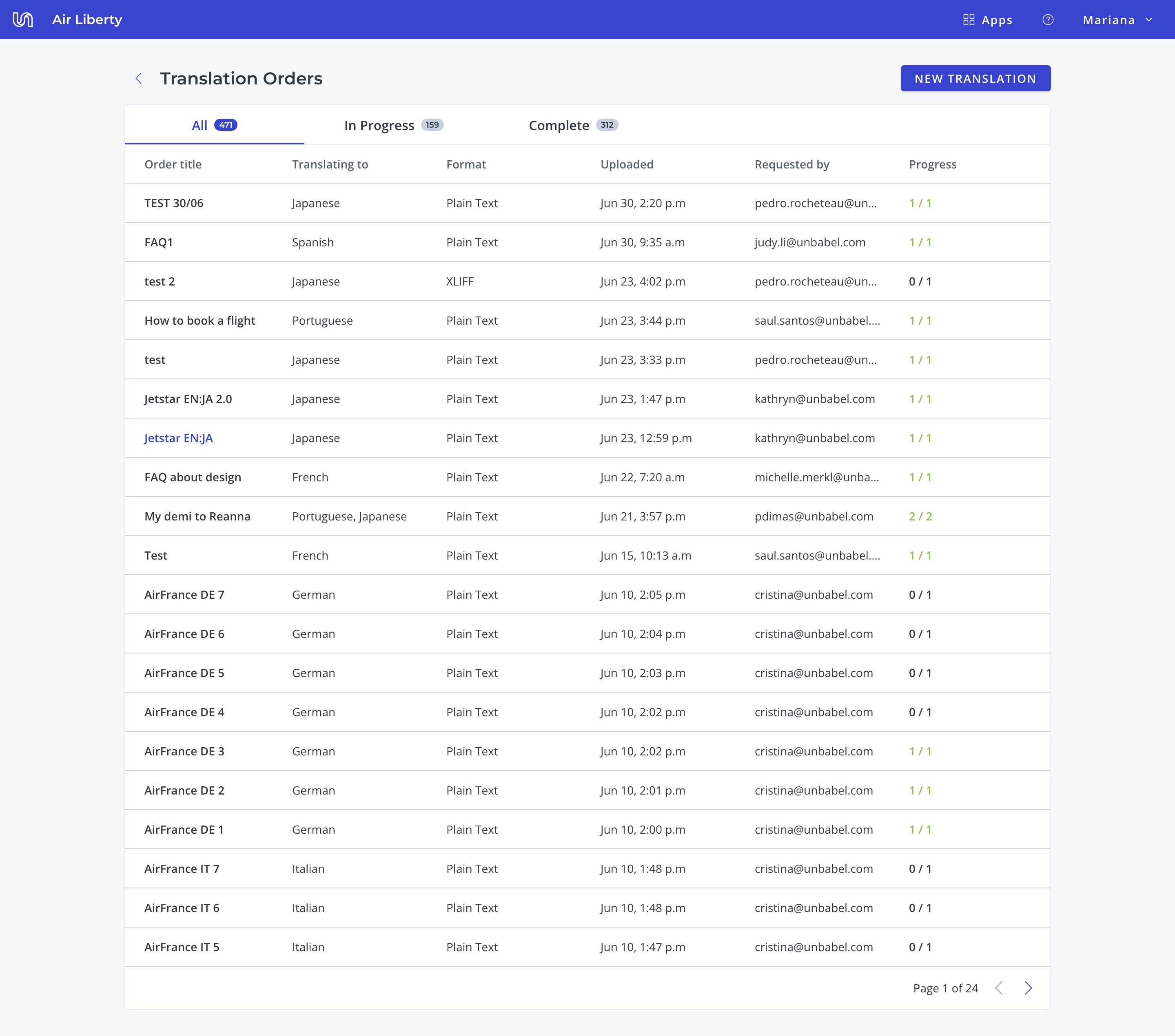Open the AirFrance DE 6 order
Screen dimensions: 1175x1036
184,633
